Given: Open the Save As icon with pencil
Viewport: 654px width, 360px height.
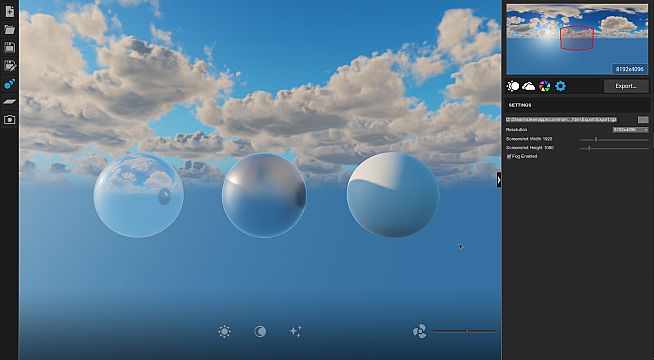Looking at the screenshot, I should pos(9,65).
